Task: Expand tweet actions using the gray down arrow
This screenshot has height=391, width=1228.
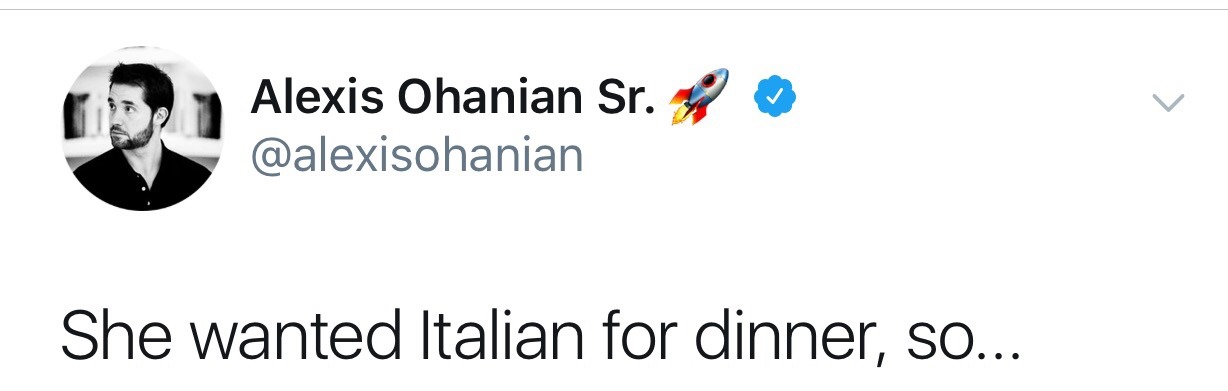Action: tap(1168, 101)
